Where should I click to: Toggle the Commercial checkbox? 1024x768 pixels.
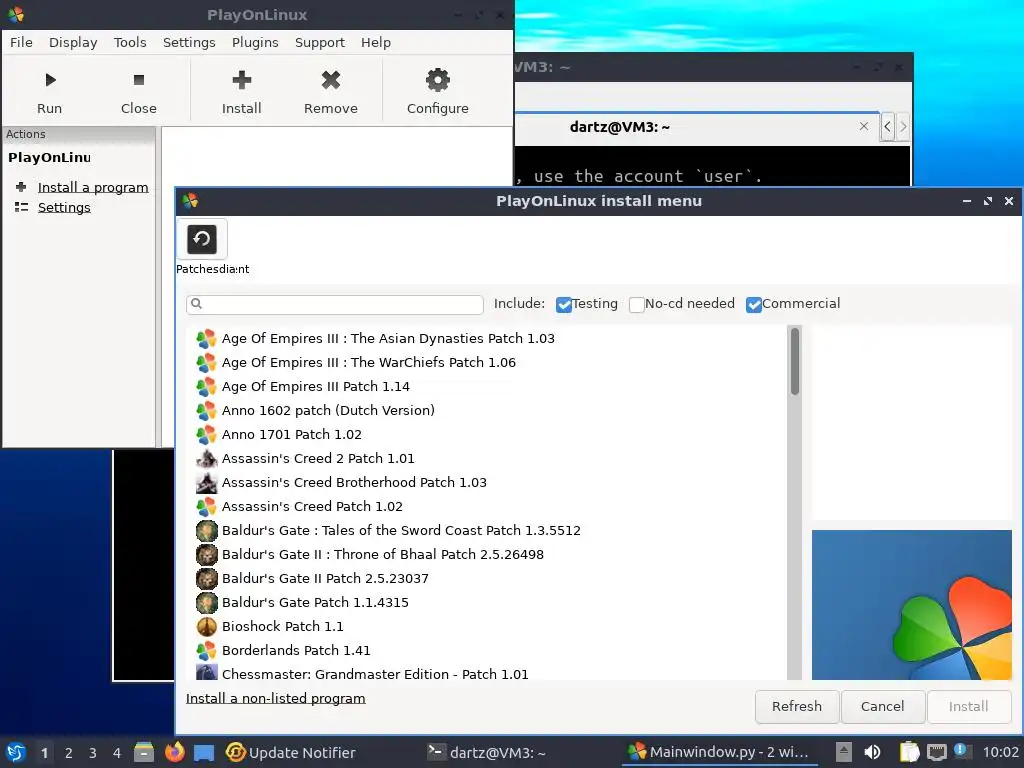(754, 304)
